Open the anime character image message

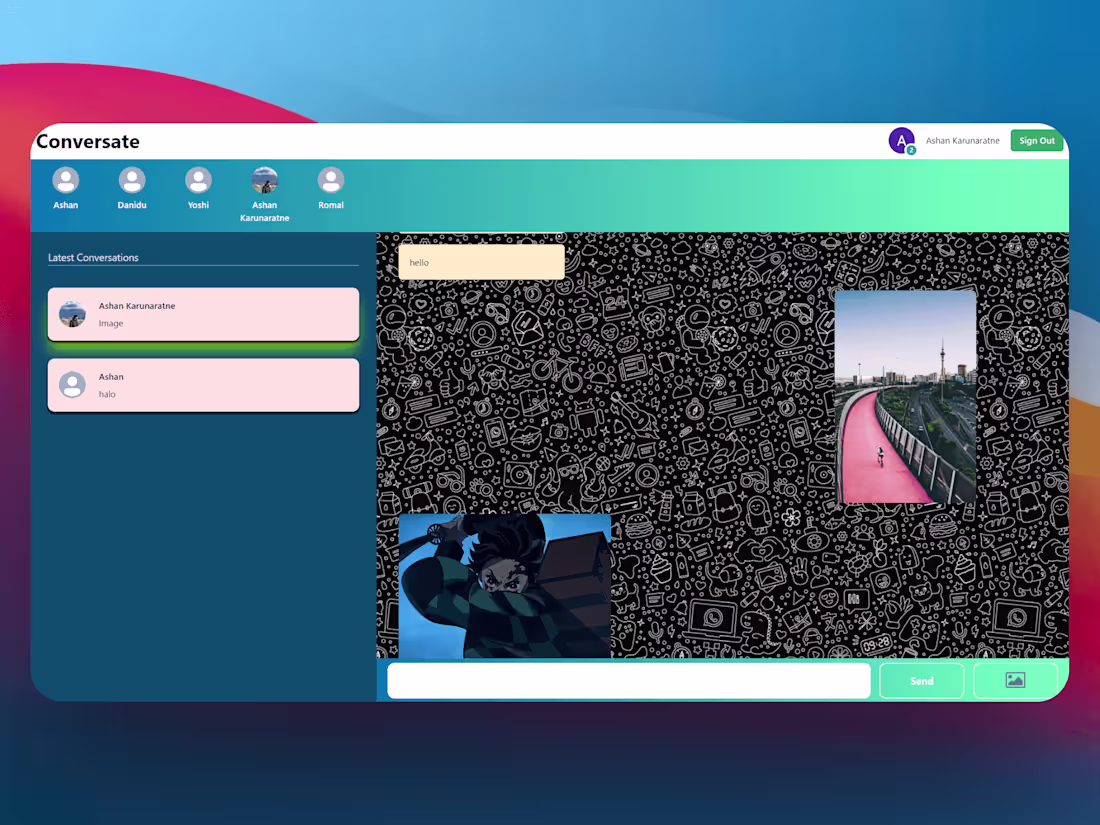click(504, 586)
